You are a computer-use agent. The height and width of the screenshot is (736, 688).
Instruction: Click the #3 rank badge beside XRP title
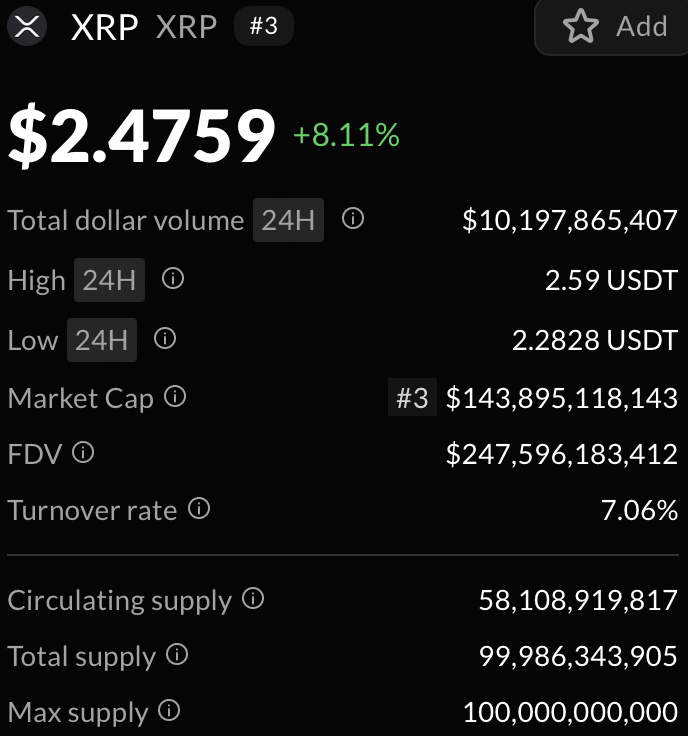(x=263, y=26)
